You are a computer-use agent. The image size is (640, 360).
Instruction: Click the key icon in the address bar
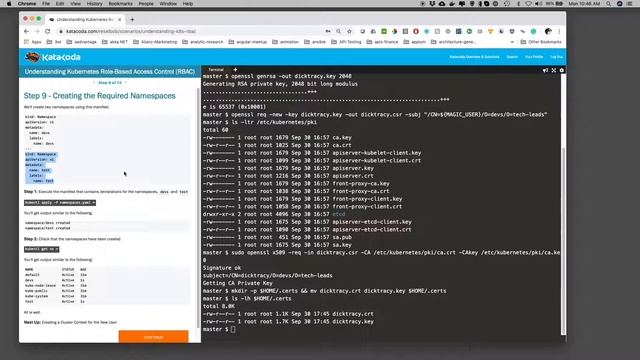[x=328, y=31]
